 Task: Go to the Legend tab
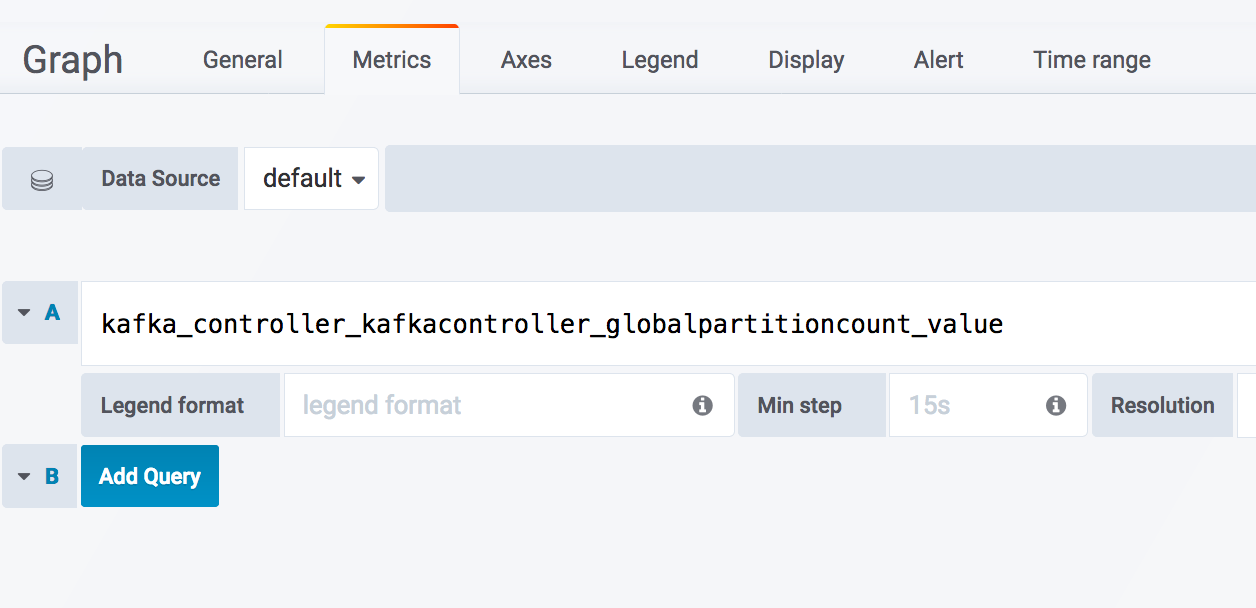pos(660,60)
